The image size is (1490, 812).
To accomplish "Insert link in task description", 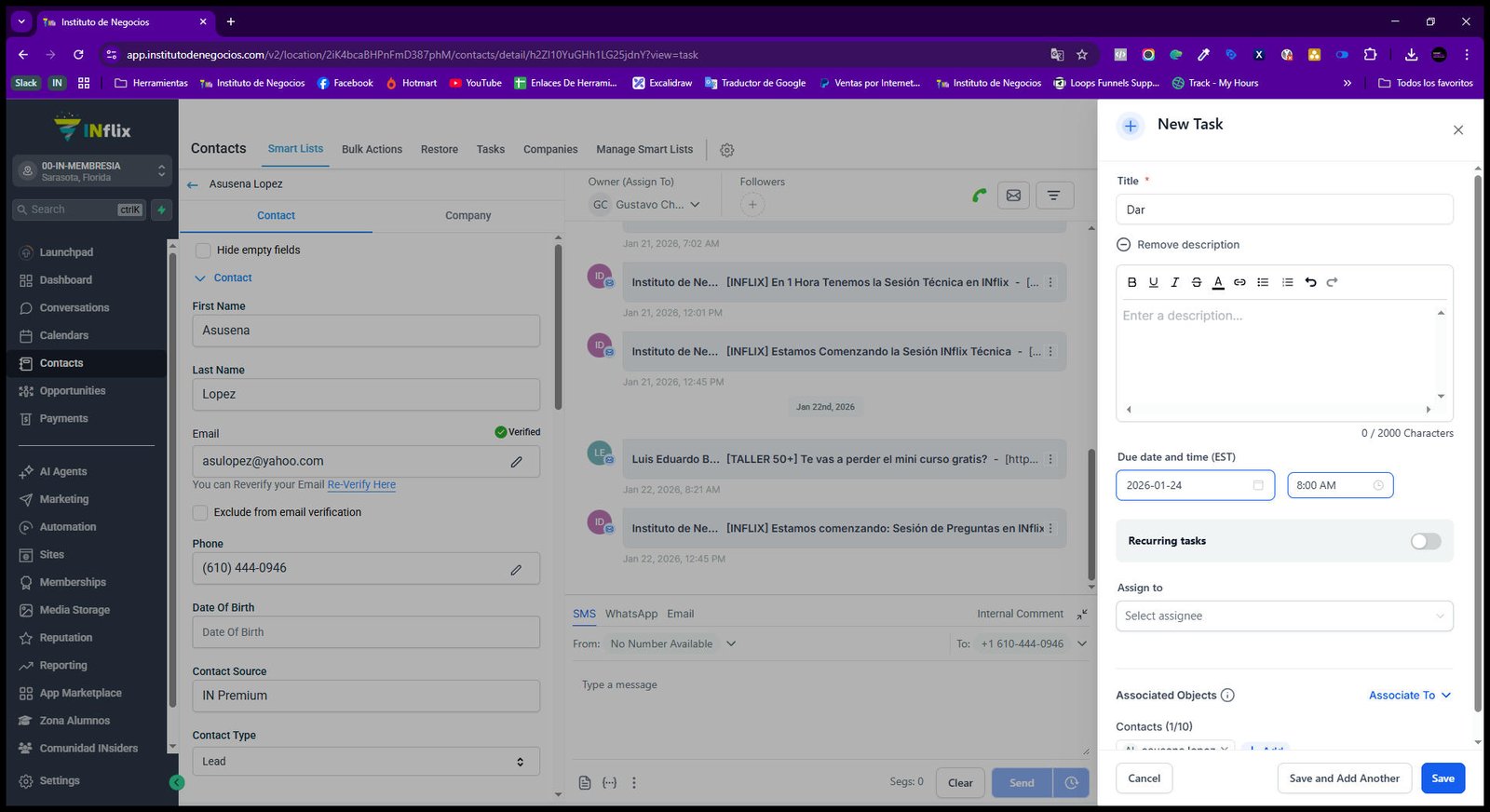I will click(1239, 282).
